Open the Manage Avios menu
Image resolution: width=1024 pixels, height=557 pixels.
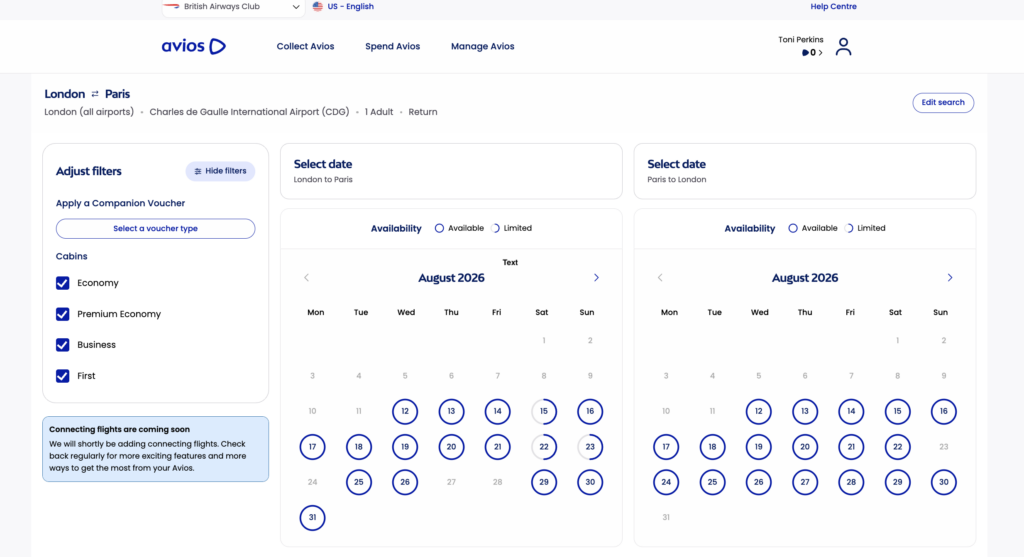click(x=483, y=46)
